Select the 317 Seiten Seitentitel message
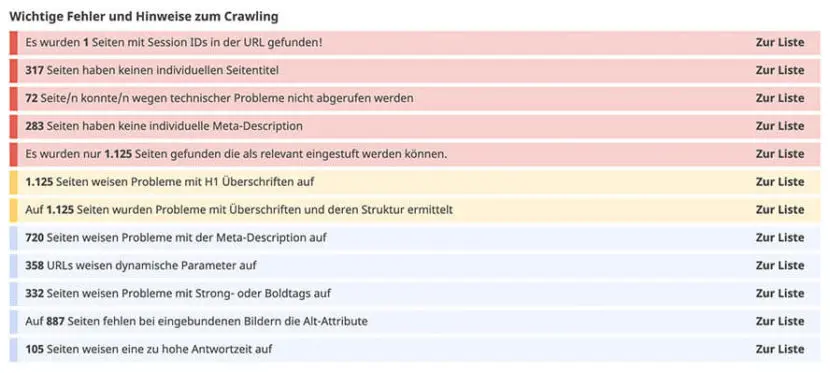 [x=152, y=70]
